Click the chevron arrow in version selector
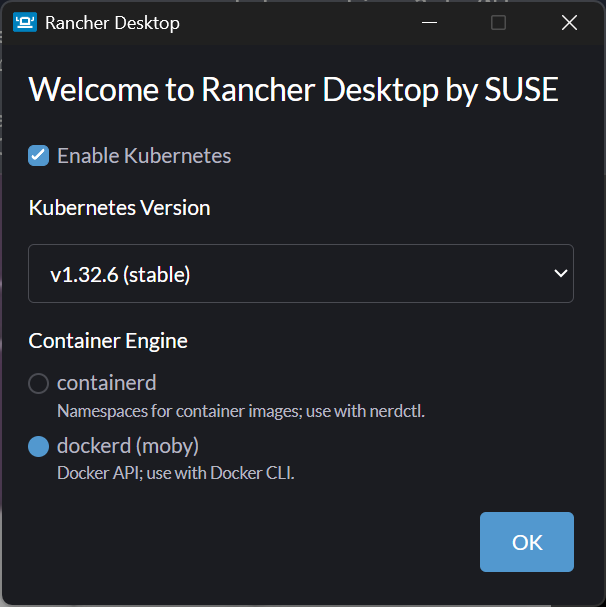 click(x=561, y=273)
